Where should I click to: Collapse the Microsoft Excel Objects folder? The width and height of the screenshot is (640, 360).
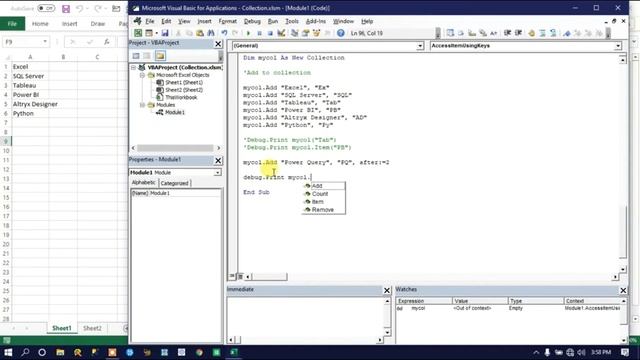[x=142, y=75]
